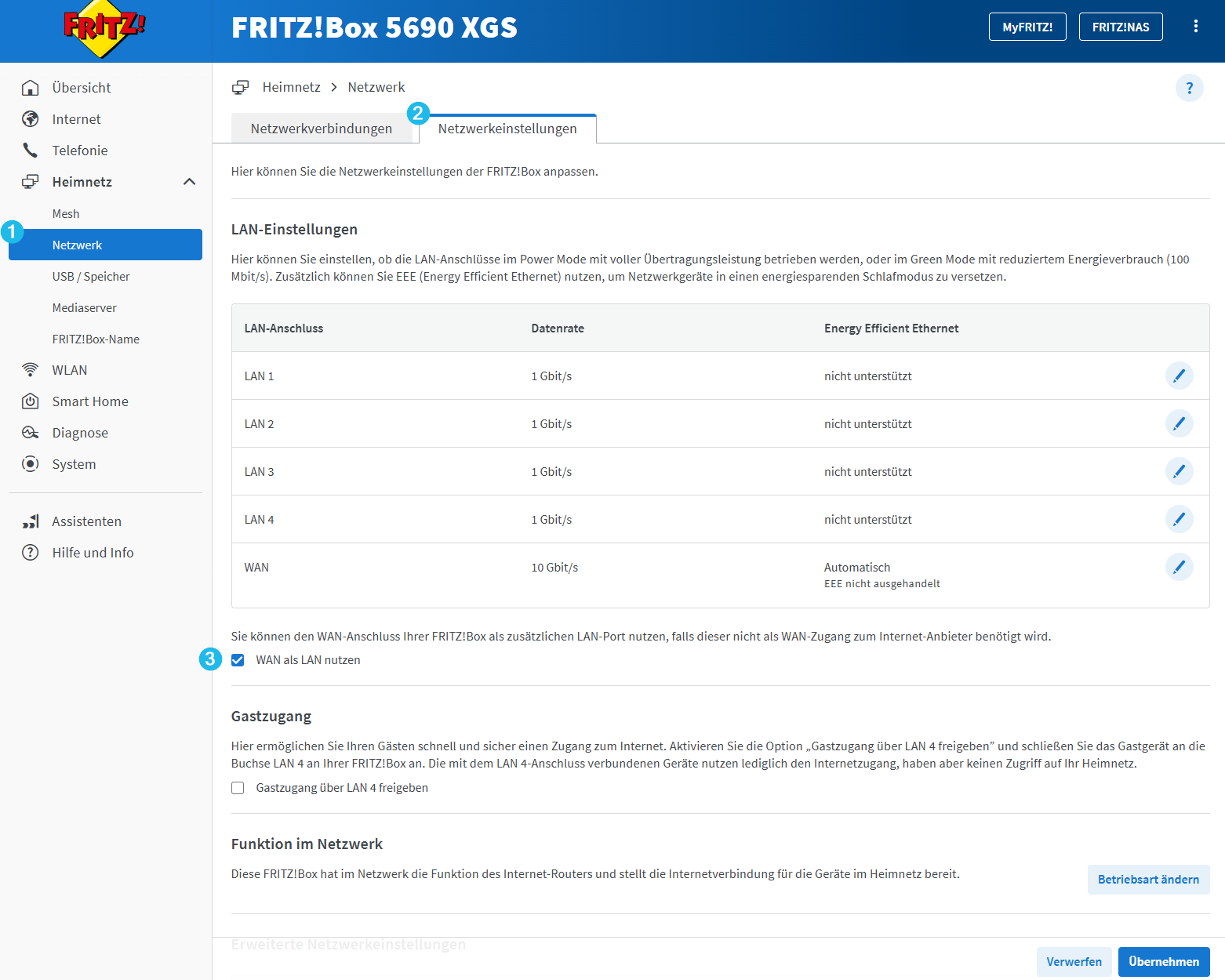
Task: Open the help question mark icon
Action: pyautogui.click(x=1189, y=88)
